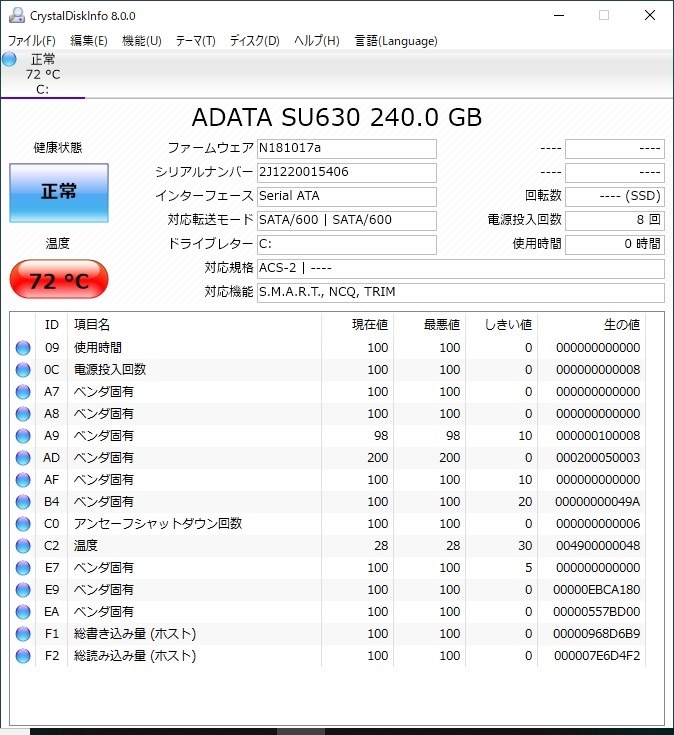Click the red 72 °C temperature button

[x=59, y=279]
